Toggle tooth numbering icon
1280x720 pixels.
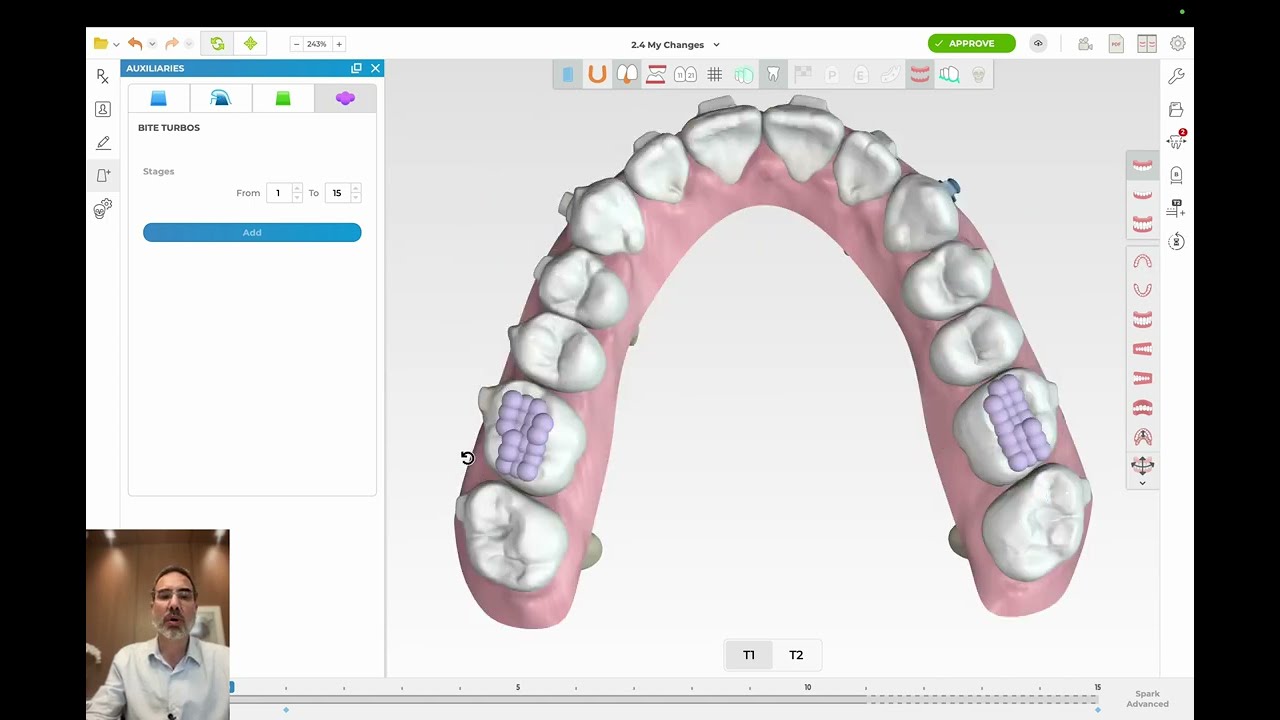(x=685, y=74)
